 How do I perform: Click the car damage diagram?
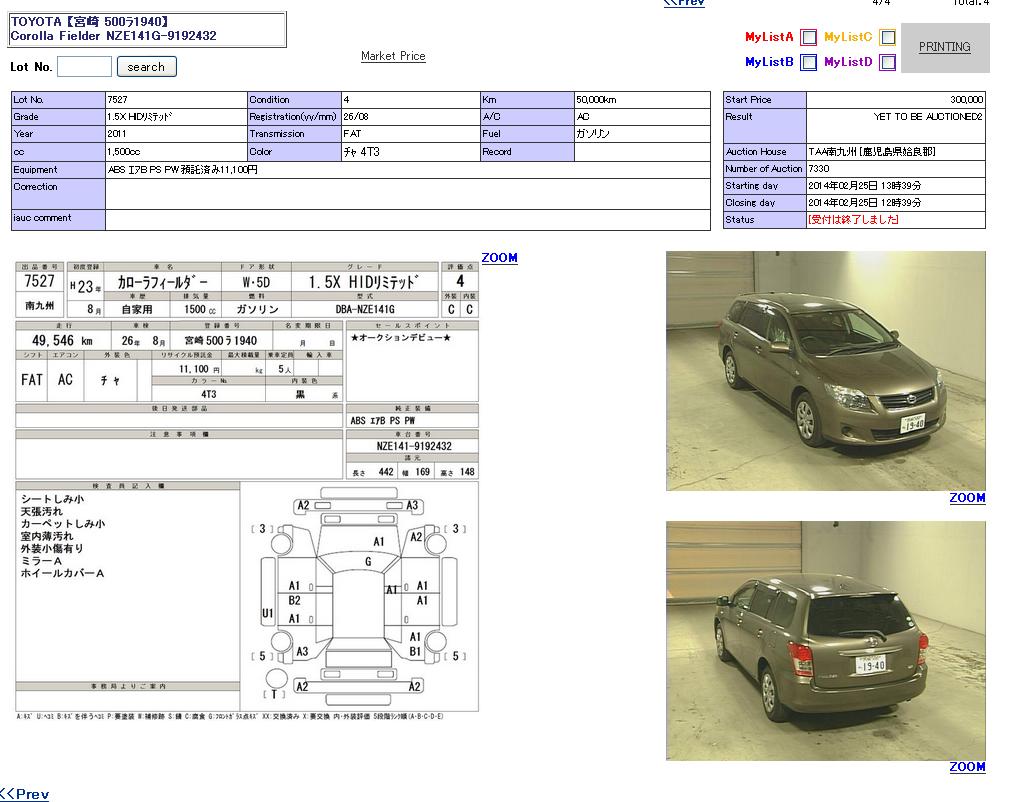(x=358, y=595)
